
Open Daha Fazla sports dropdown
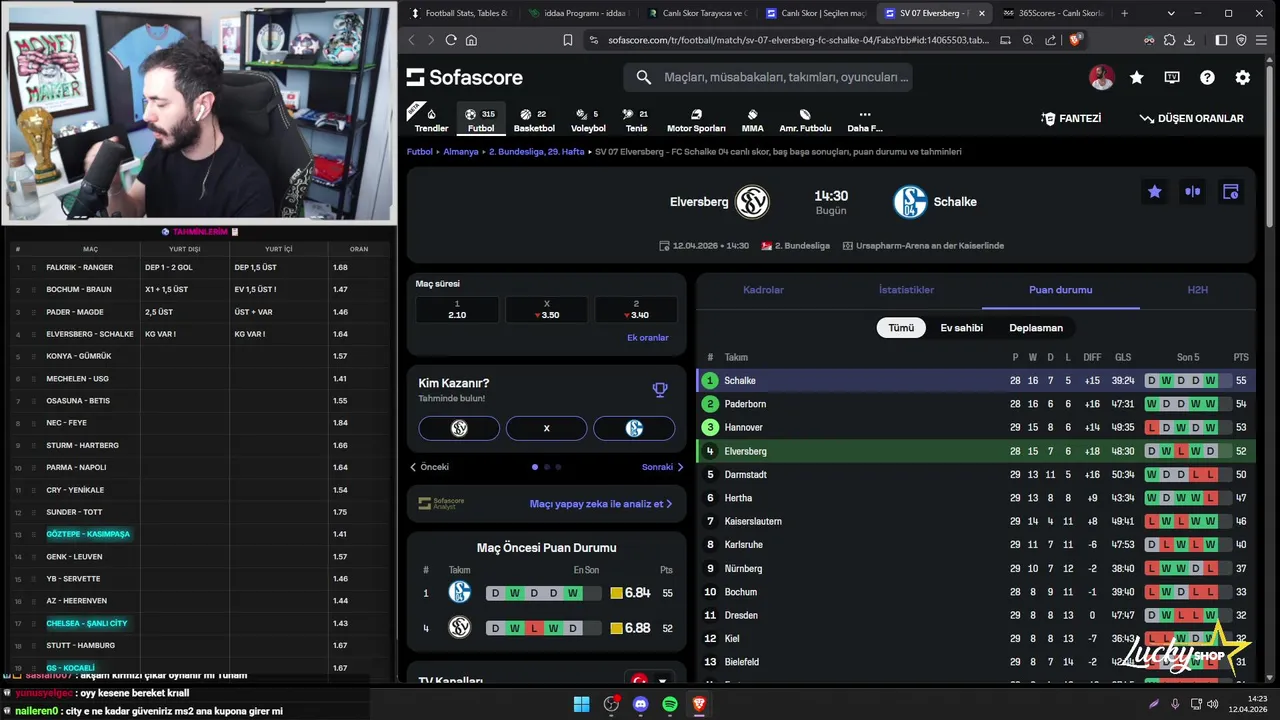tap(865, 120)
